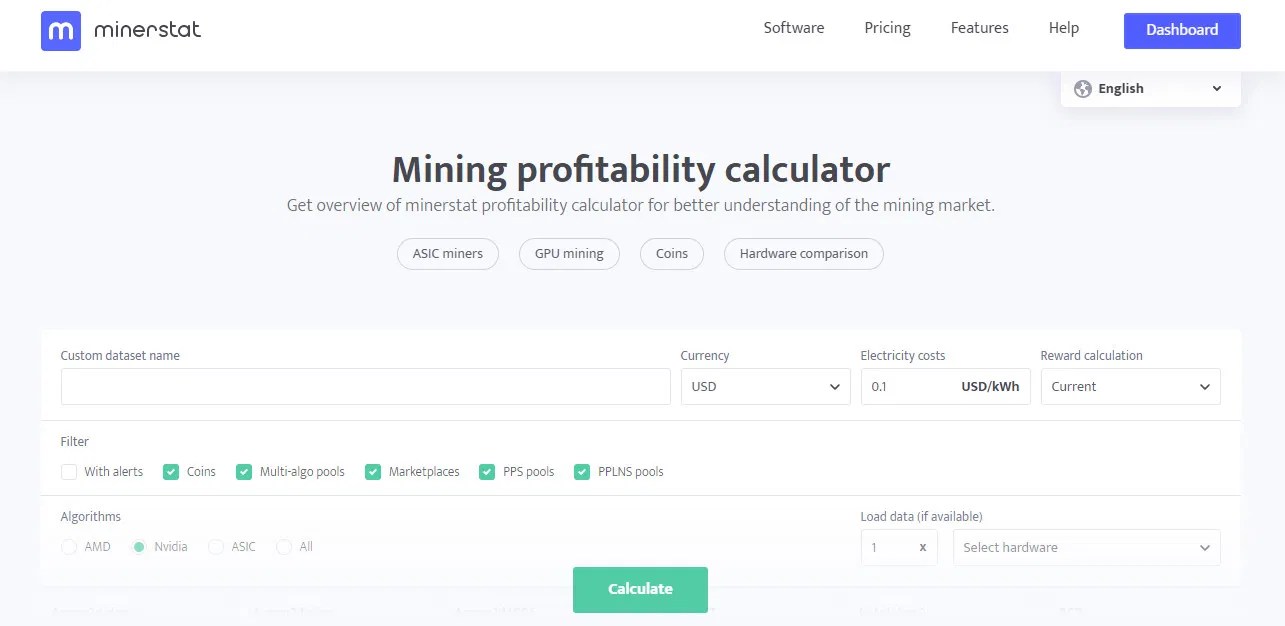Disable the Coins filter checkbox

[x=171, y=471]
